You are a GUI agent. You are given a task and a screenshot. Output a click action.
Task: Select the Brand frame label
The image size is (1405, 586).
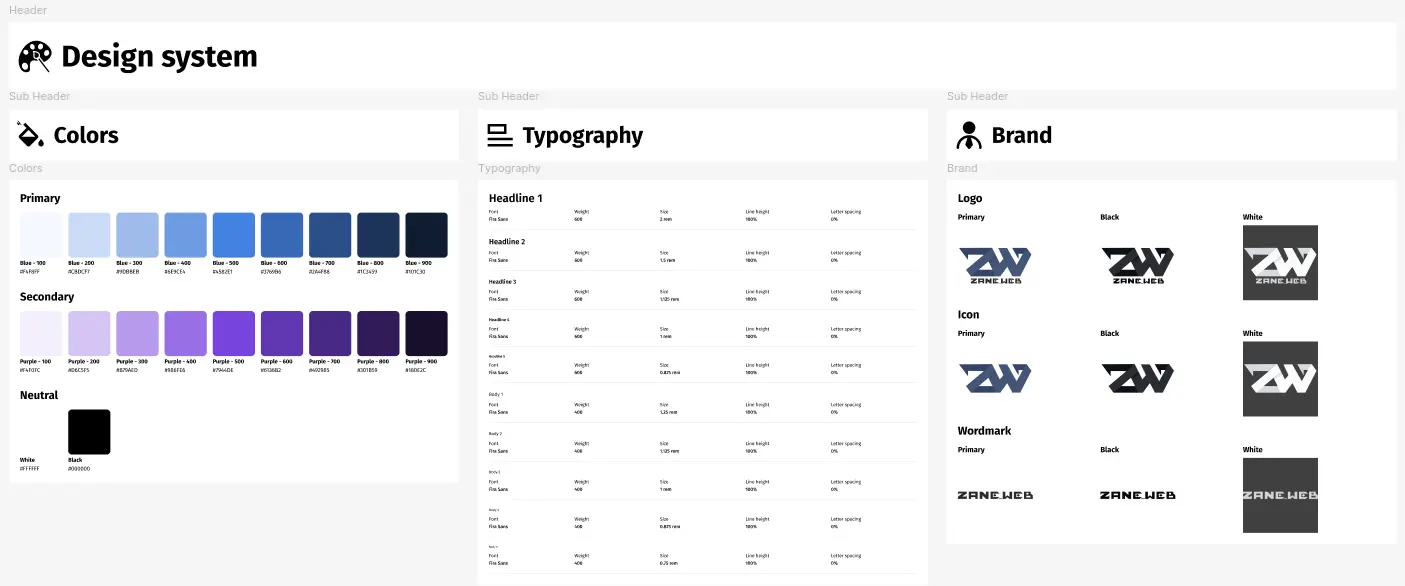tap(962, 168)
